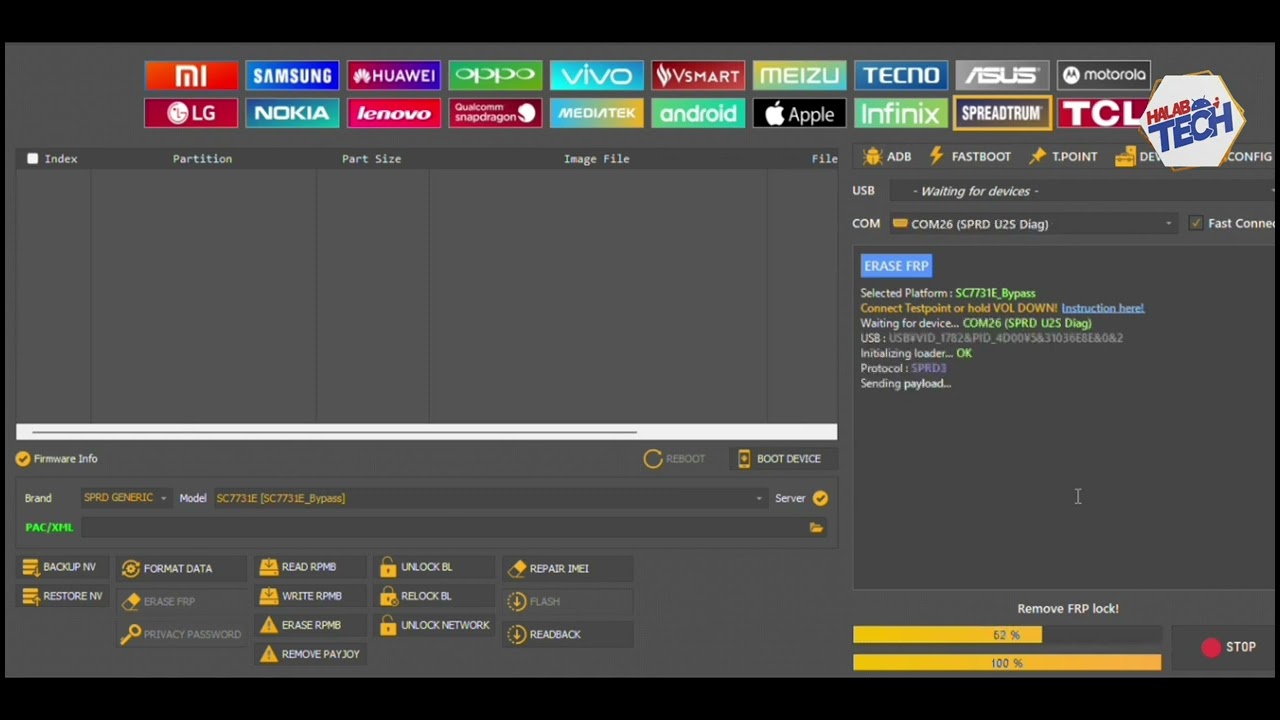Select the ASUS brand tile

click(1002, 75)
